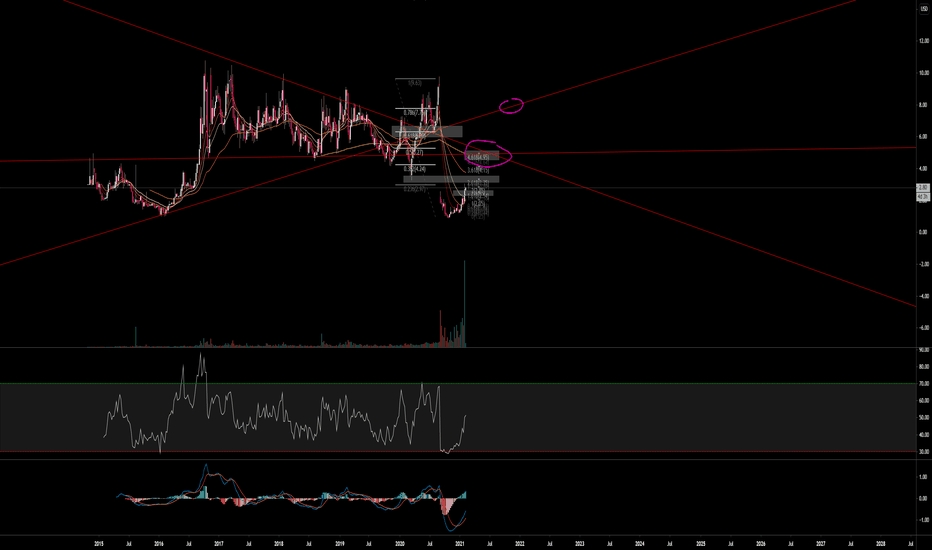Select the 50.00 RSI axis label
Viewport: 932px width, 550px height.
click(x=924, y=418)
